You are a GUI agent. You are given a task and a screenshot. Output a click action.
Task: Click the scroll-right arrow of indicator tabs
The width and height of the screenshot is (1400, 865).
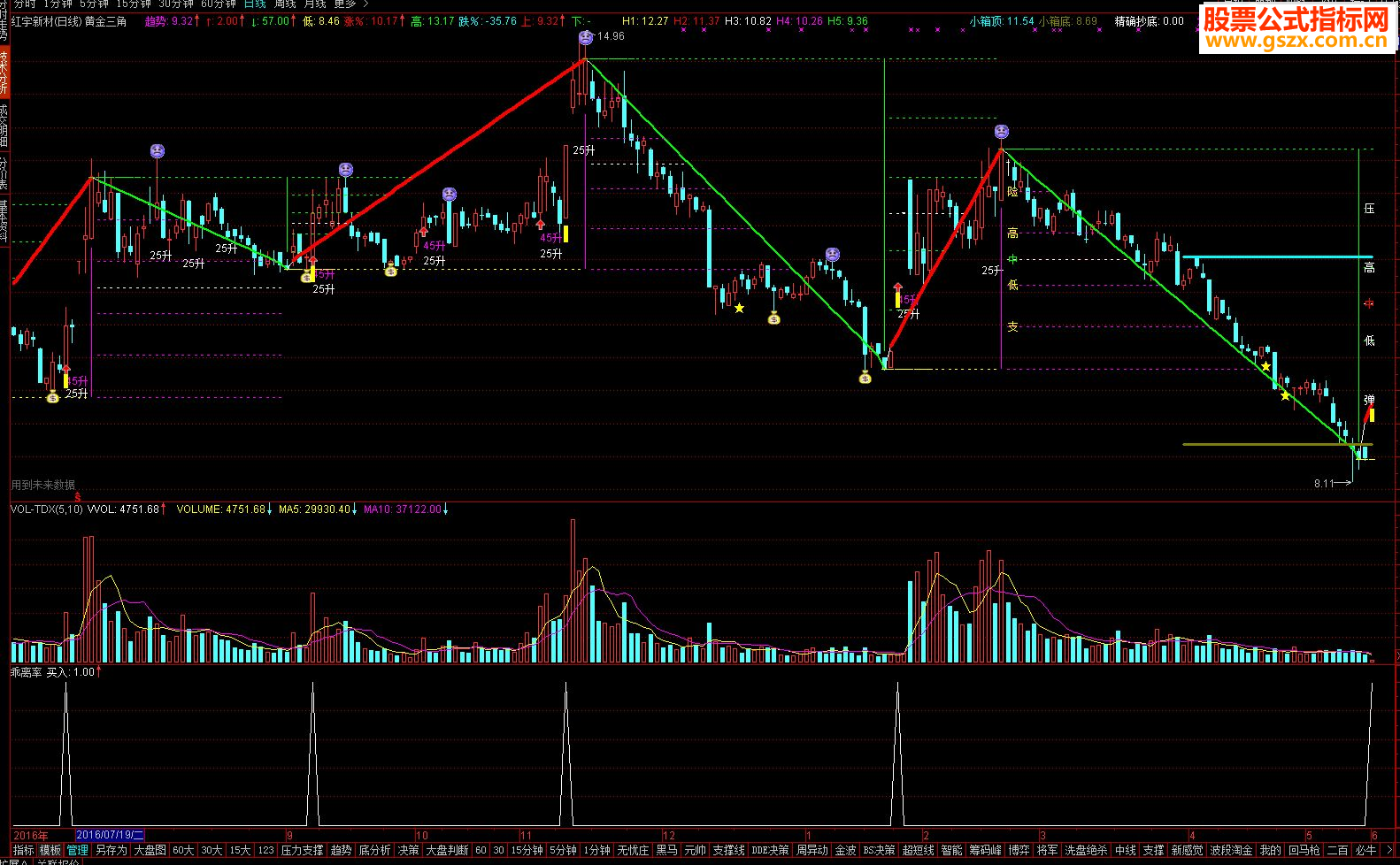1389,850
